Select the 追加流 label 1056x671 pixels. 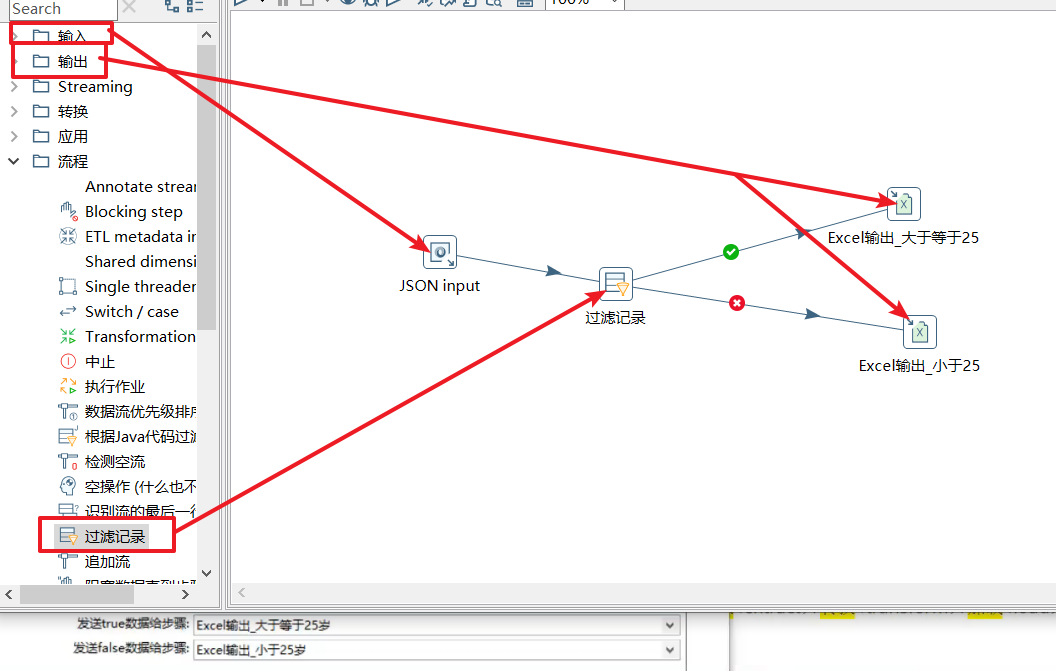point(108,561)
